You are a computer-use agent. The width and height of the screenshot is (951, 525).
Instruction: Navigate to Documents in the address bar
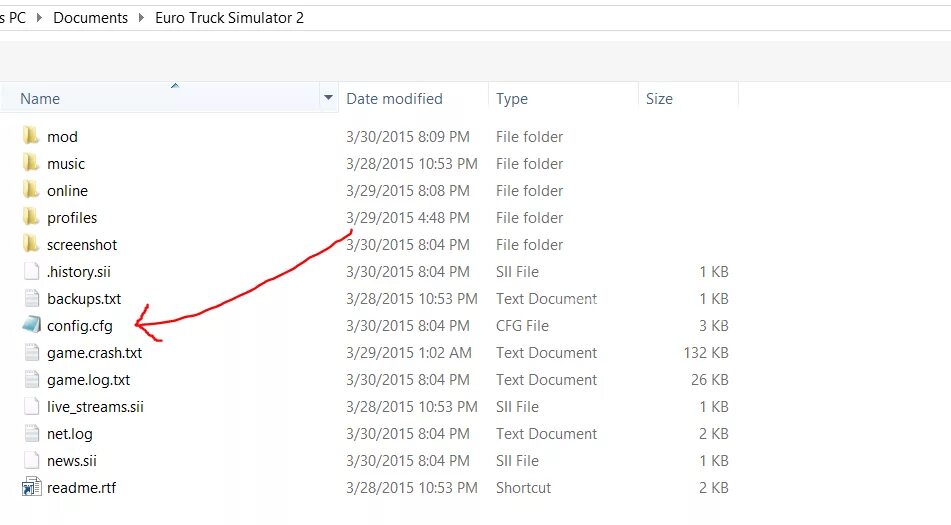tap(90, 18)
